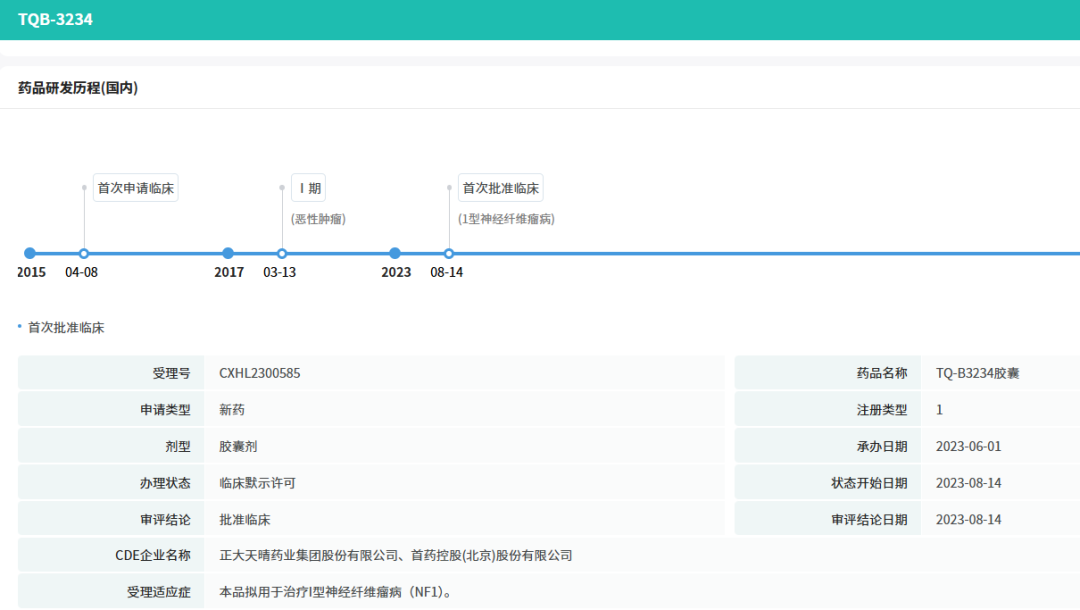Click the 临床默示许可 status value
Viewport: 1080px width, 610px height.
click(258, 483)
